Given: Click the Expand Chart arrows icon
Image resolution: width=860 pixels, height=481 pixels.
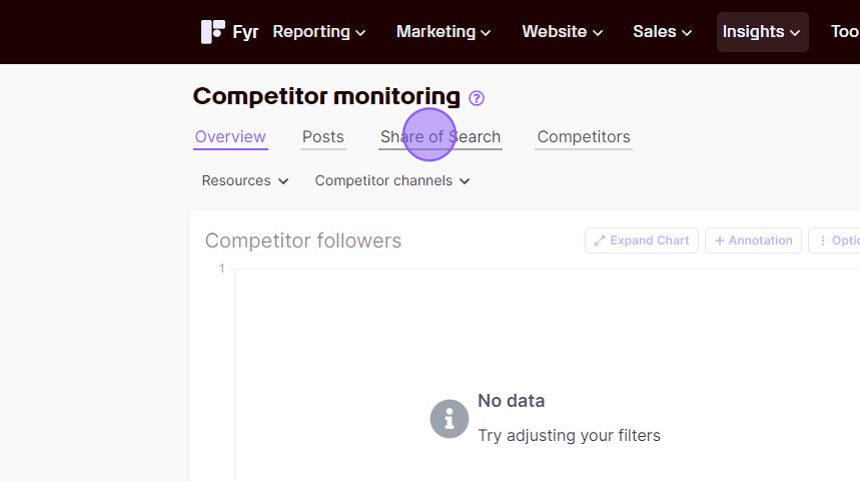Looking at the screenshot, I should click(599, 241).
